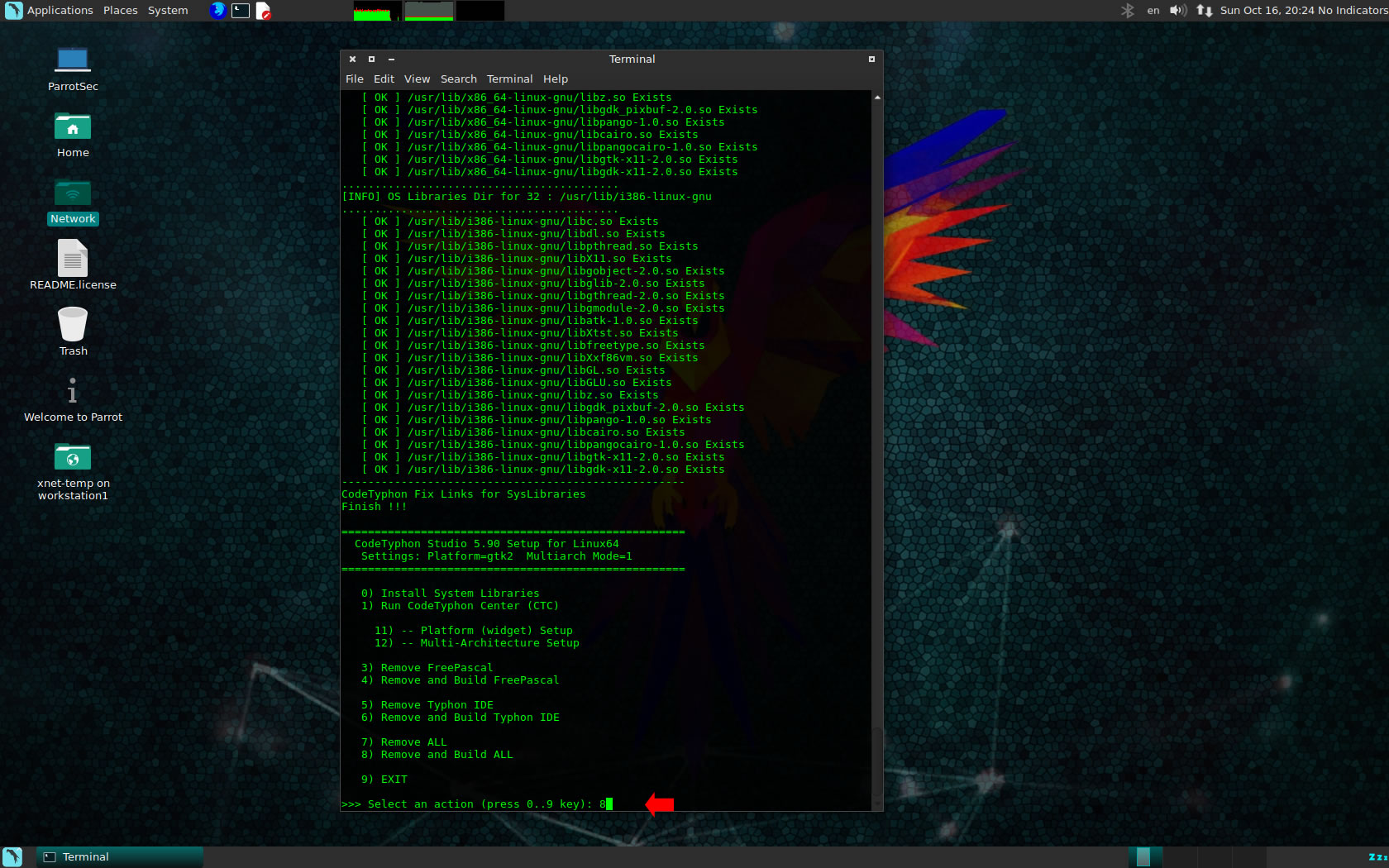
Task: Click '1) Run CodeTyphon Center (CTC)' text
Action: tap(460, 605)
